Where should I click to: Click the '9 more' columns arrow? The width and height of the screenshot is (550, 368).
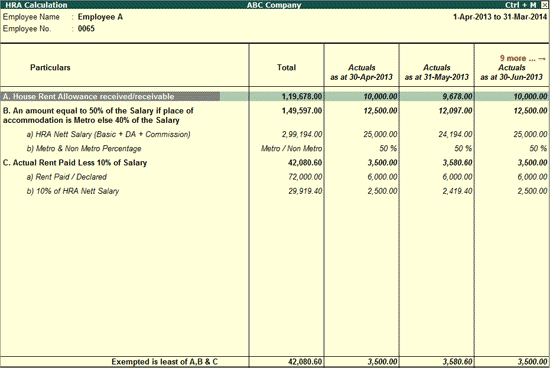pyautogui.click(x=523, y=58)
